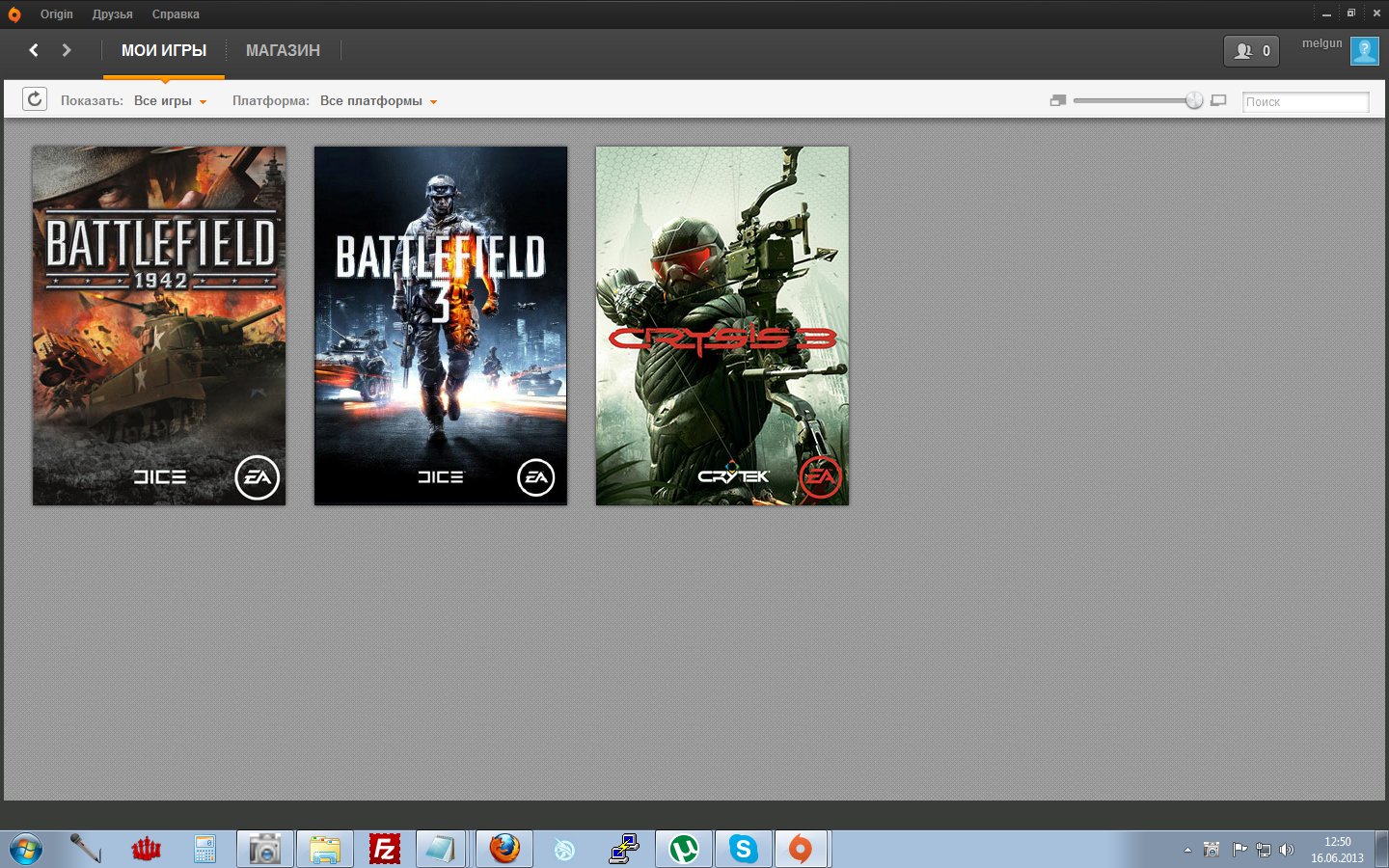Focus the Поиск search field
Screen dimensions: 1389x868
(1305, 101)
